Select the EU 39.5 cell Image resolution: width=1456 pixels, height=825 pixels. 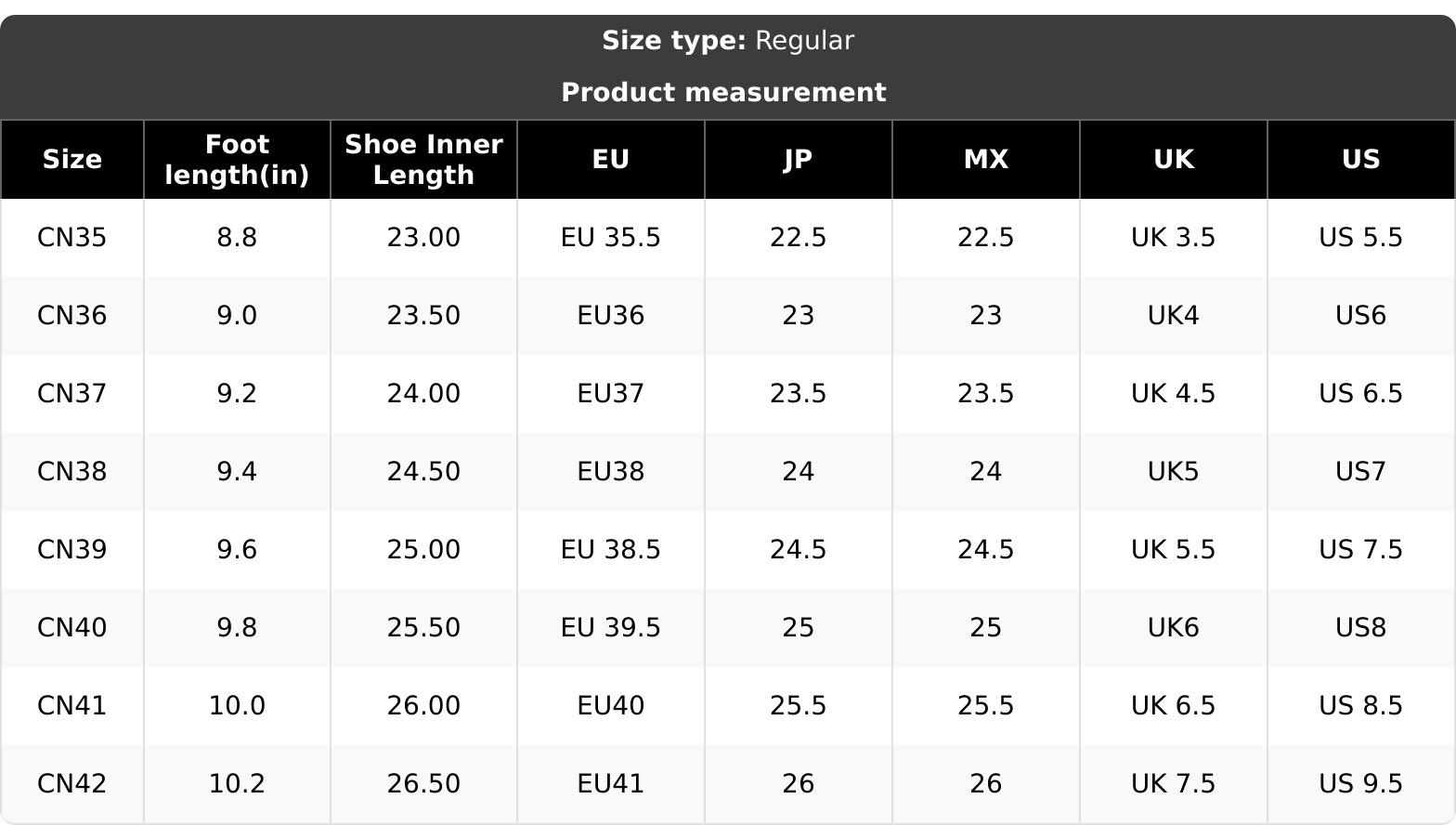(x=611, y=628)
